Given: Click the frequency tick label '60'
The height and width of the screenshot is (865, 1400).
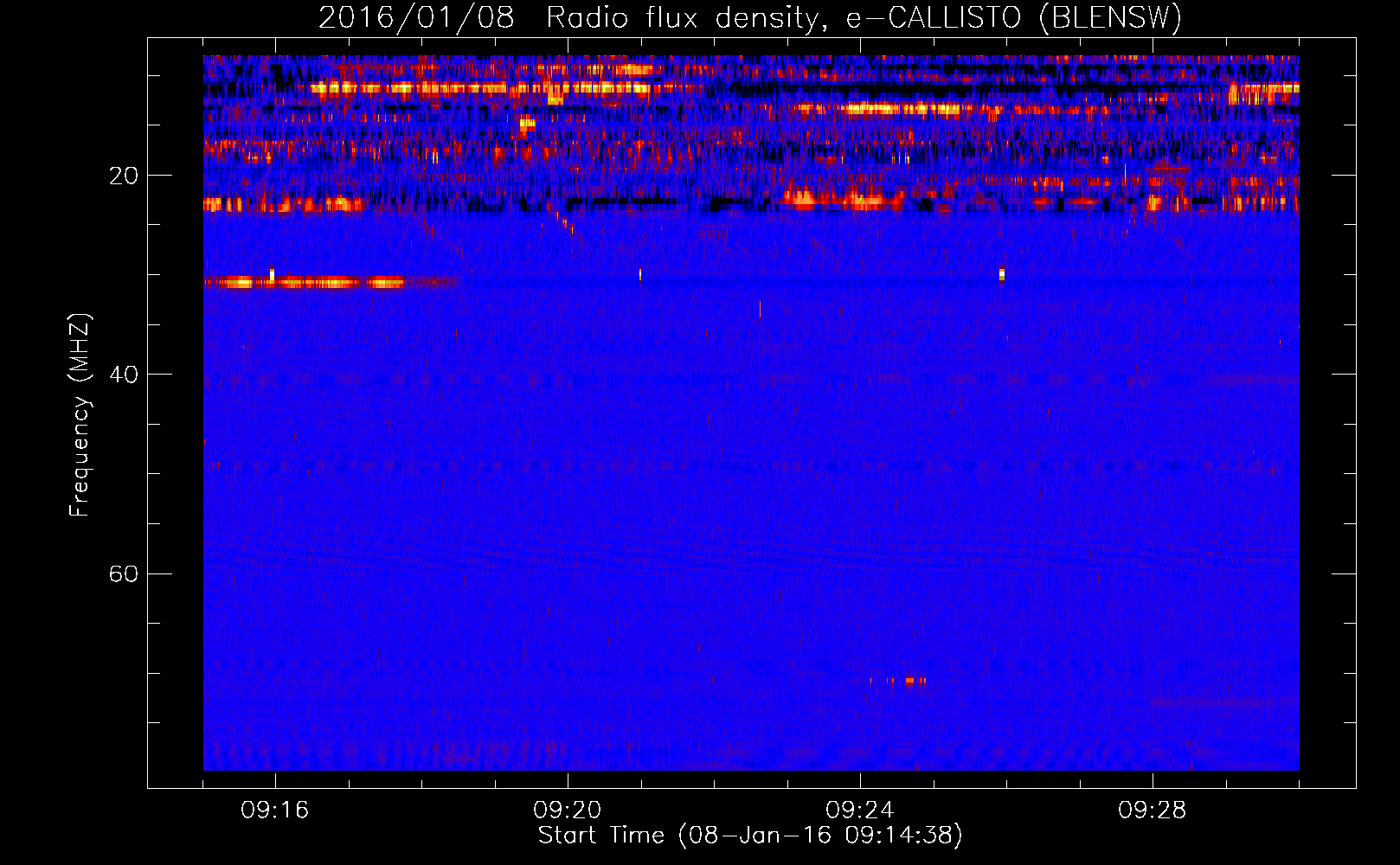Looking at the screenshot, I should tap(124, 573).
